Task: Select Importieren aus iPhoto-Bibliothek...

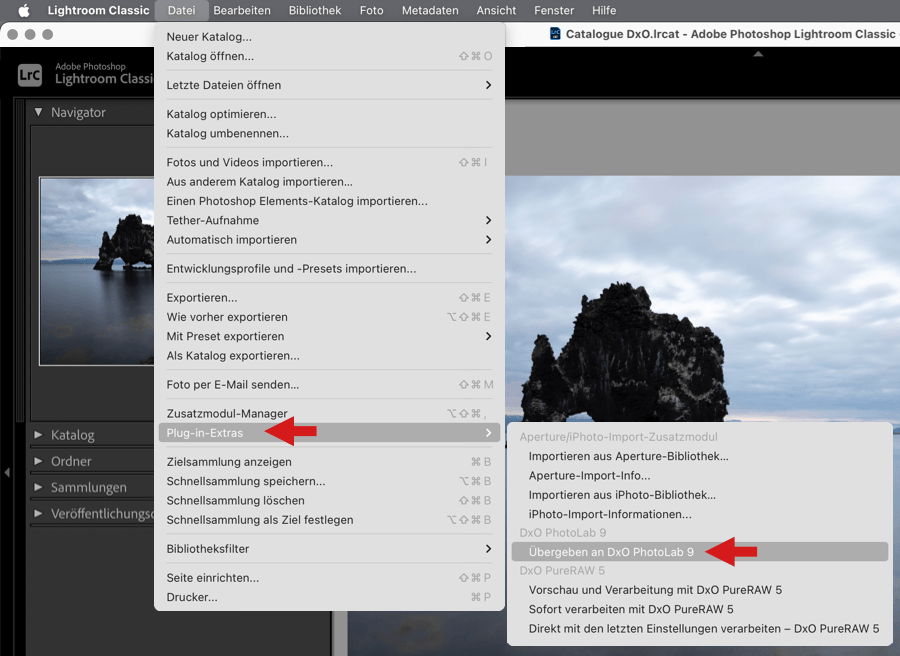Action: (x=700, y=495)
